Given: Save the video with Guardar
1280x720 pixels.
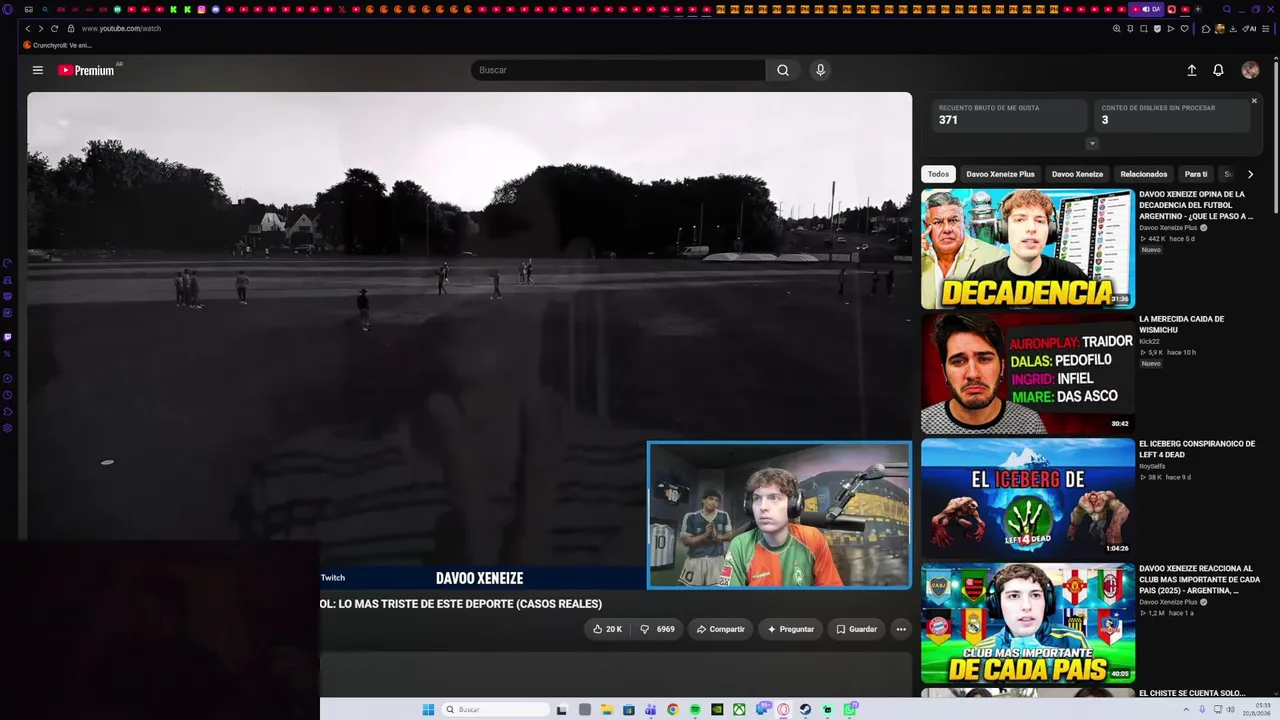Looking at the screenshot, I should click(856, 629).
